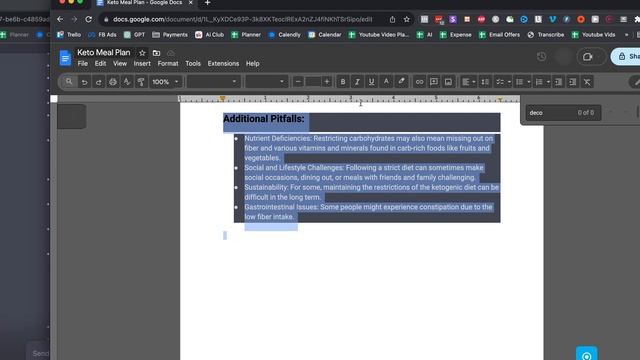Toggle Italic formatting

coord(357,82)
